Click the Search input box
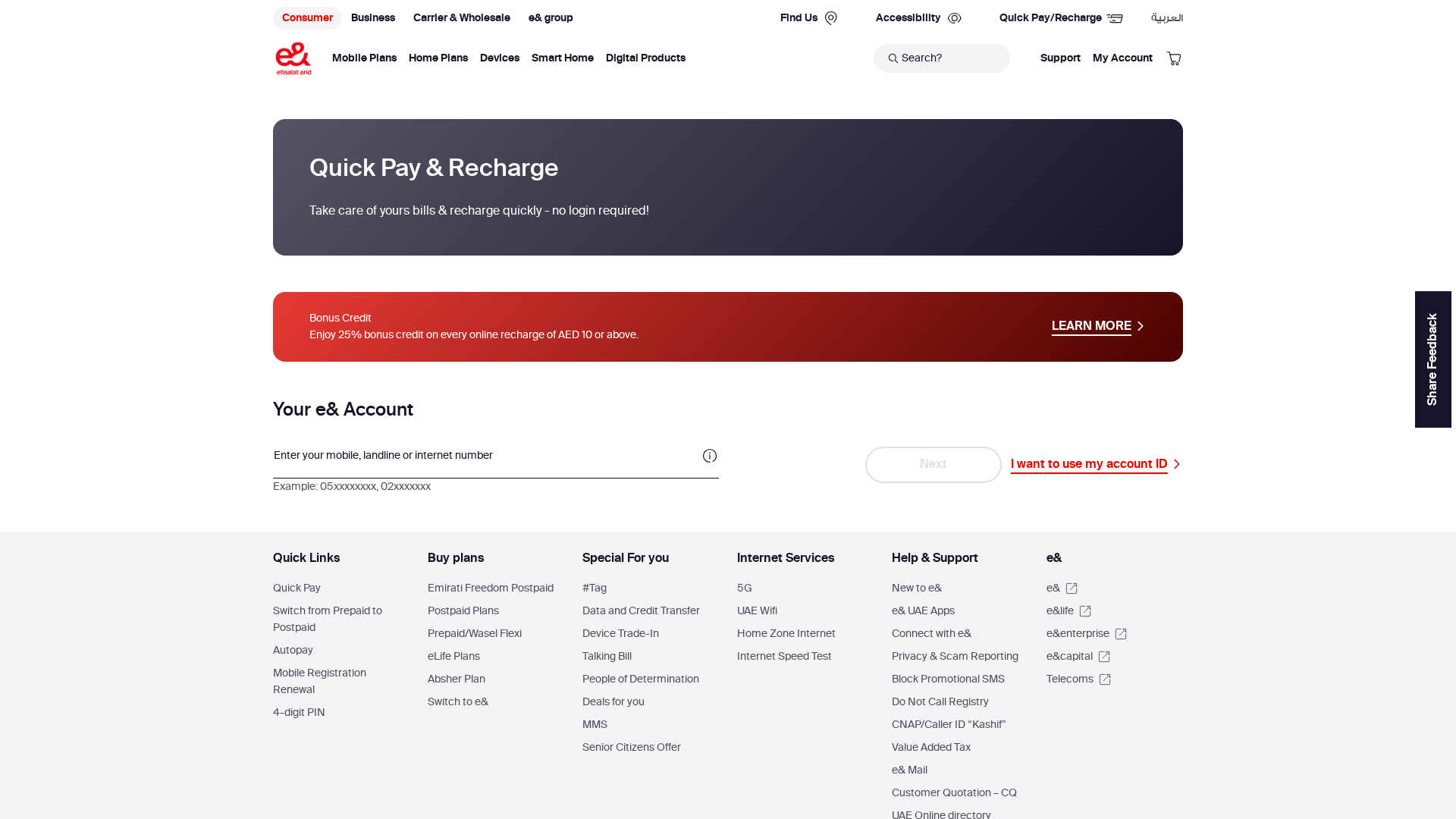1456x819 pixels. click(942, 58)
